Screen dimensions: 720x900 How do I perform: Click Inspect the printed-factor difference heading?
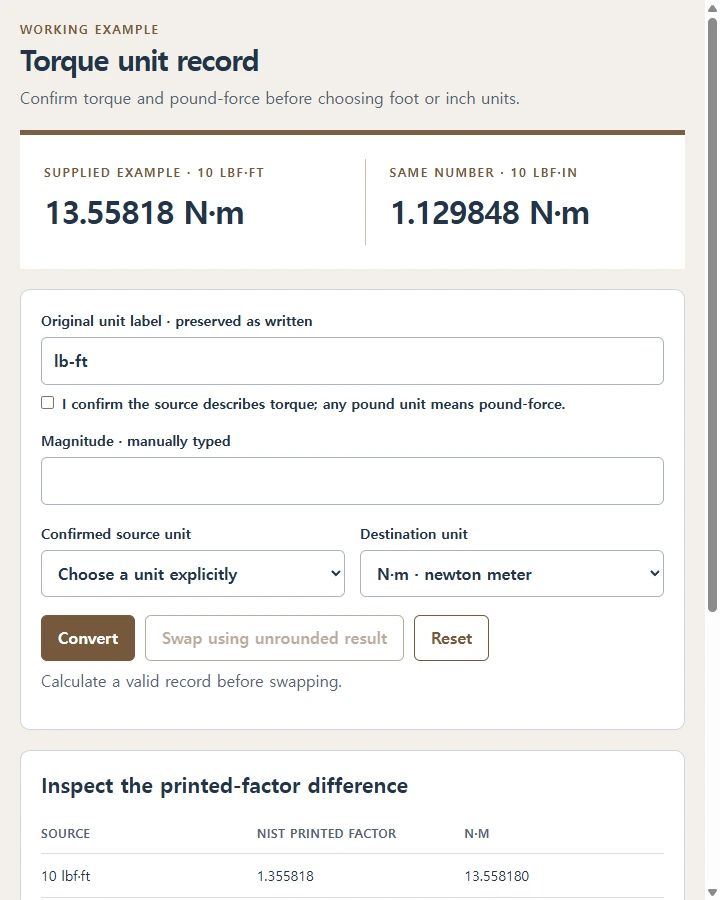224,786
